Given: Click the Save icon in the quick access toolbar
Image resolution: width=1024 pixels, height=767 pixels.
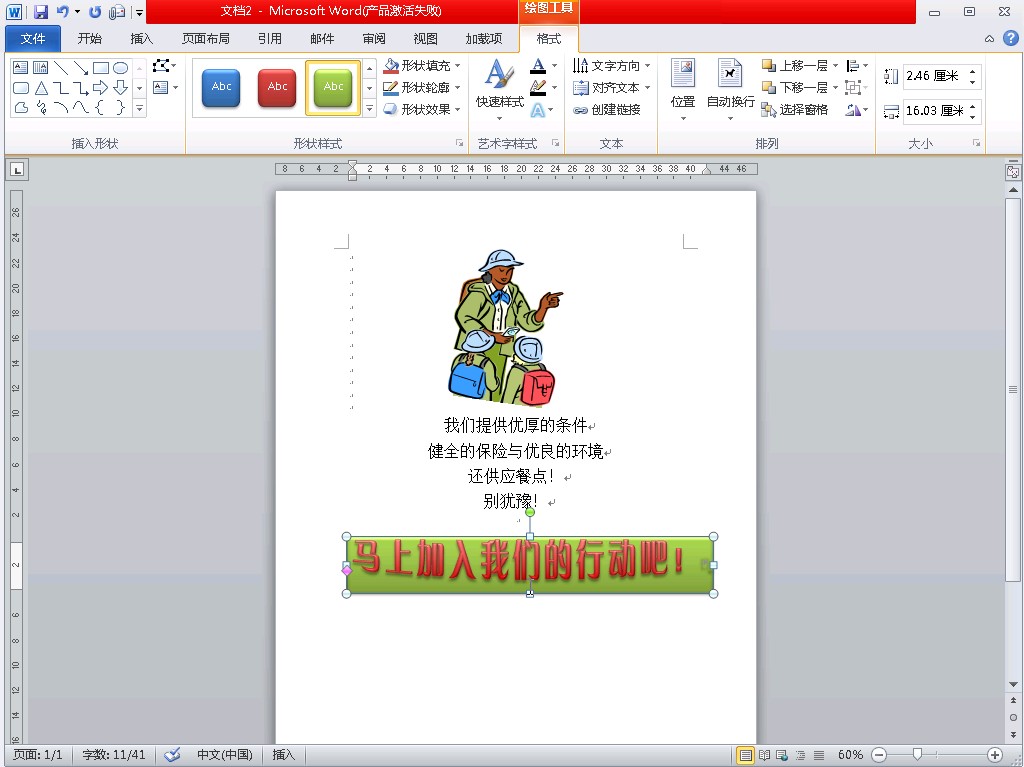Looking at the screenshot, I should (x=41, y=12).
